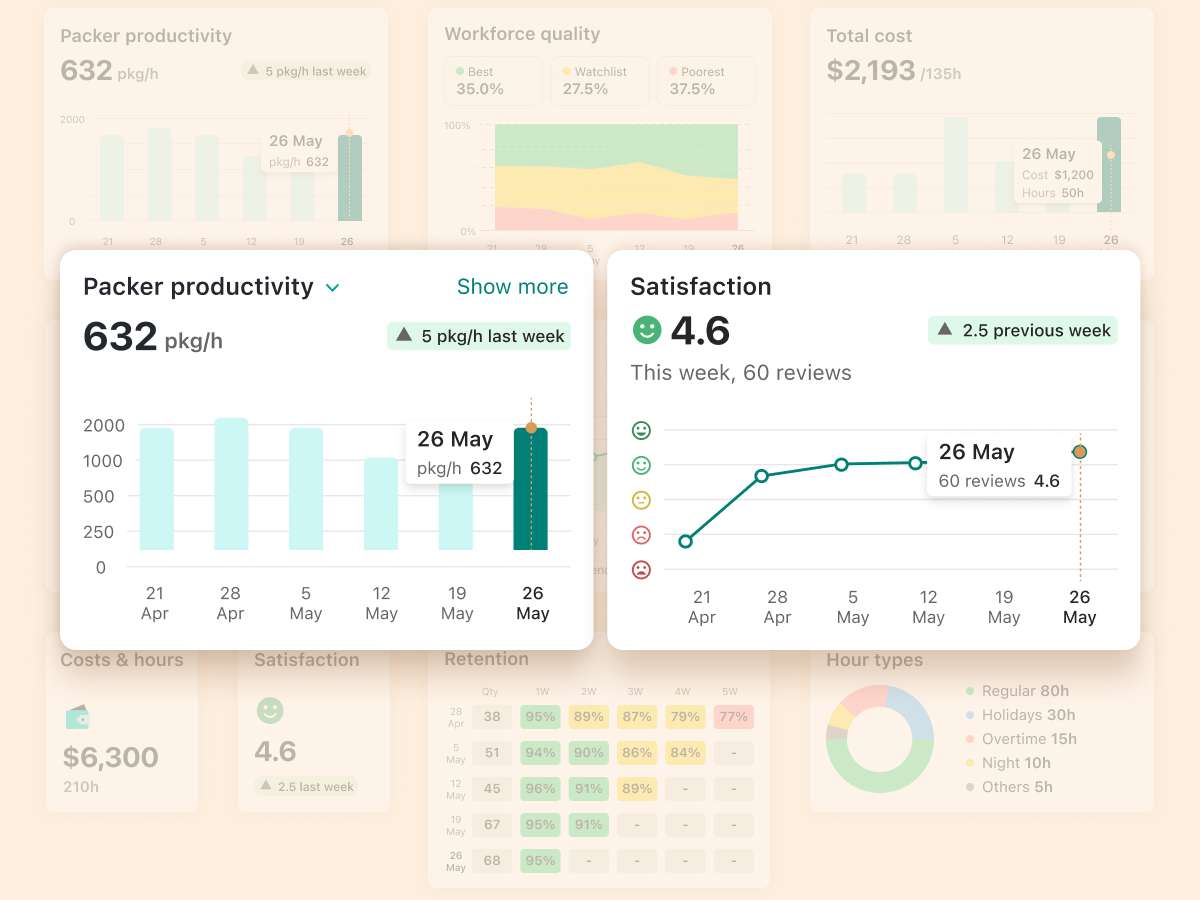Click the $6,300 value in Costs & hours
The image size is (1200, 900).
coord(110,757)
